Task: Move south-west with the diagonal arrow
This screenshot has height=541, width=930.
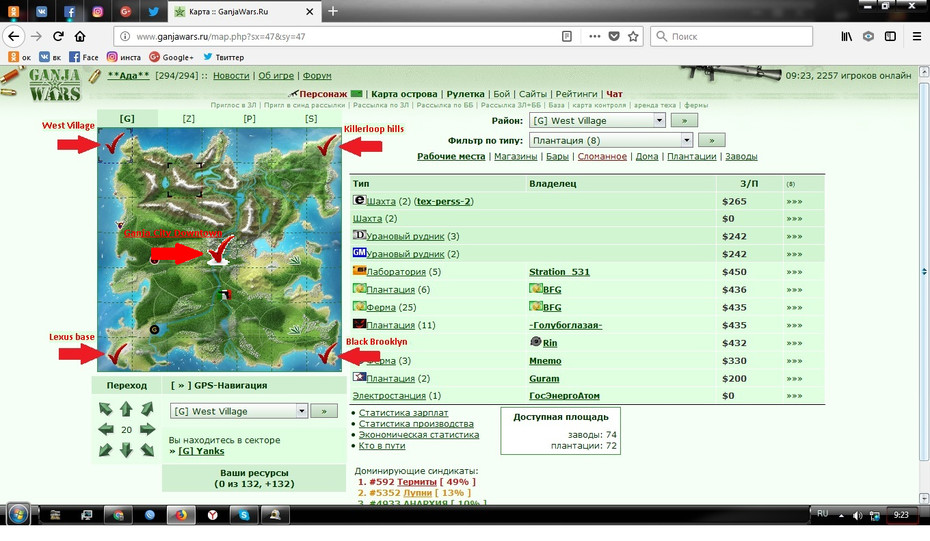Action: [106, 450]
